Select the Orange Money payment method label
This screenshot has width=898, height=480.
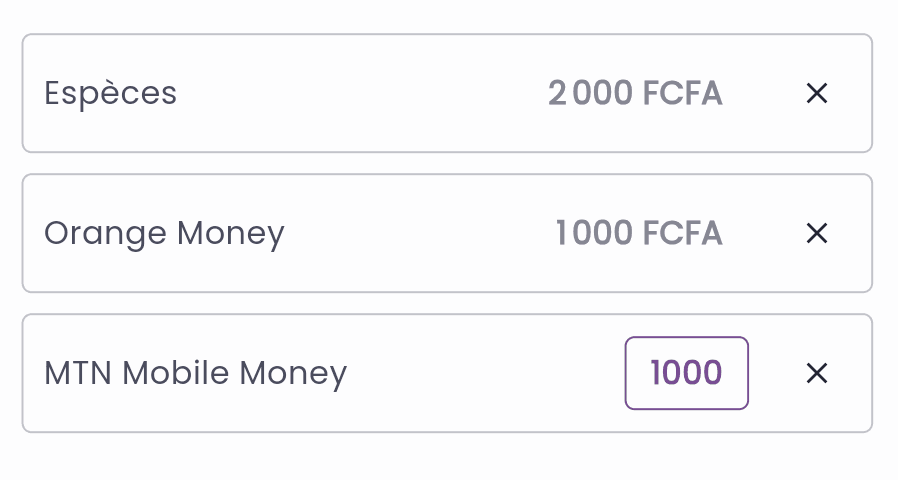point(164,234)
